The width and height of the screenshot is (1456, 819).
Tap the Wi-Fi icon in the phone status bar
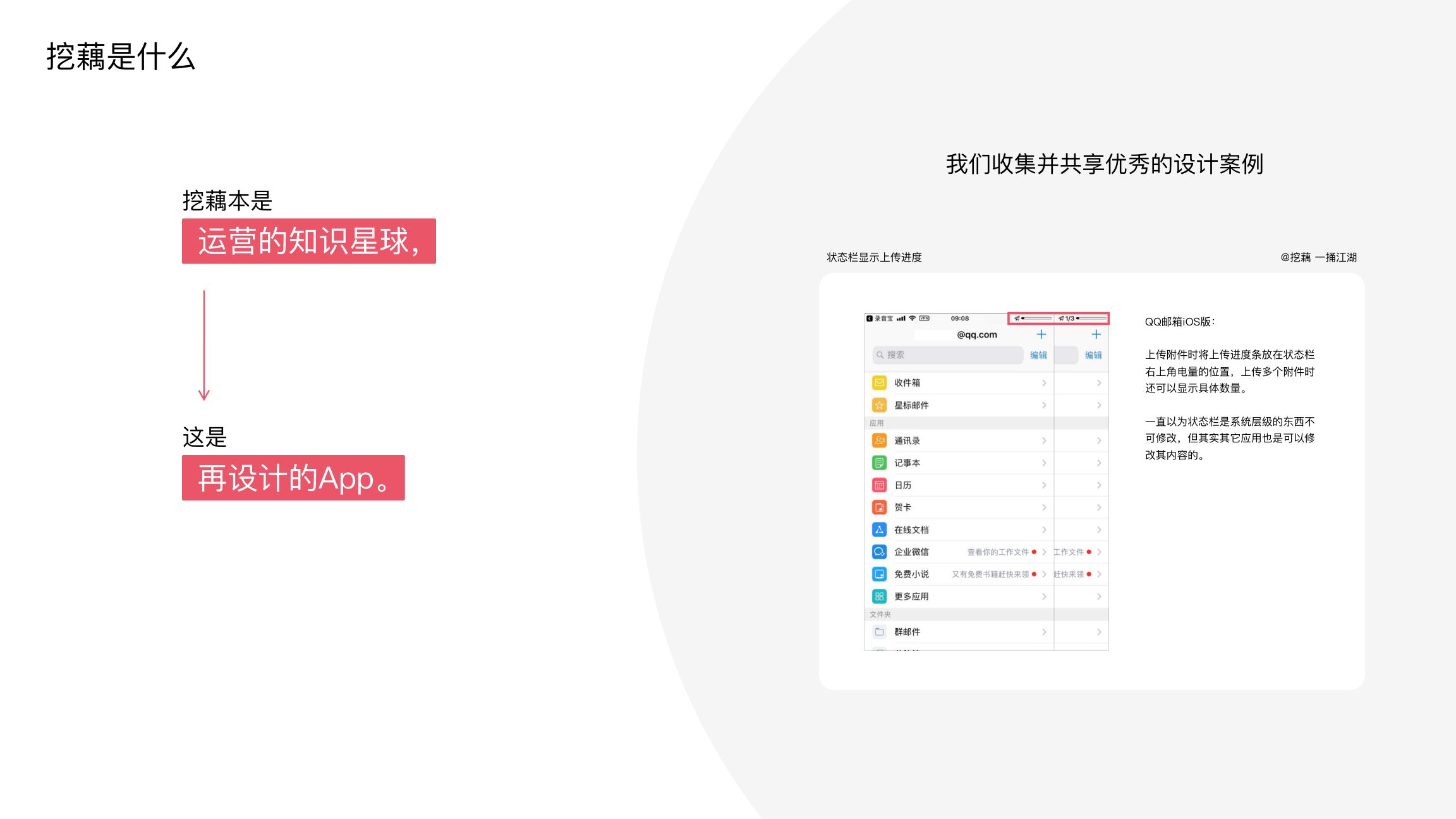tap(913, 318)
